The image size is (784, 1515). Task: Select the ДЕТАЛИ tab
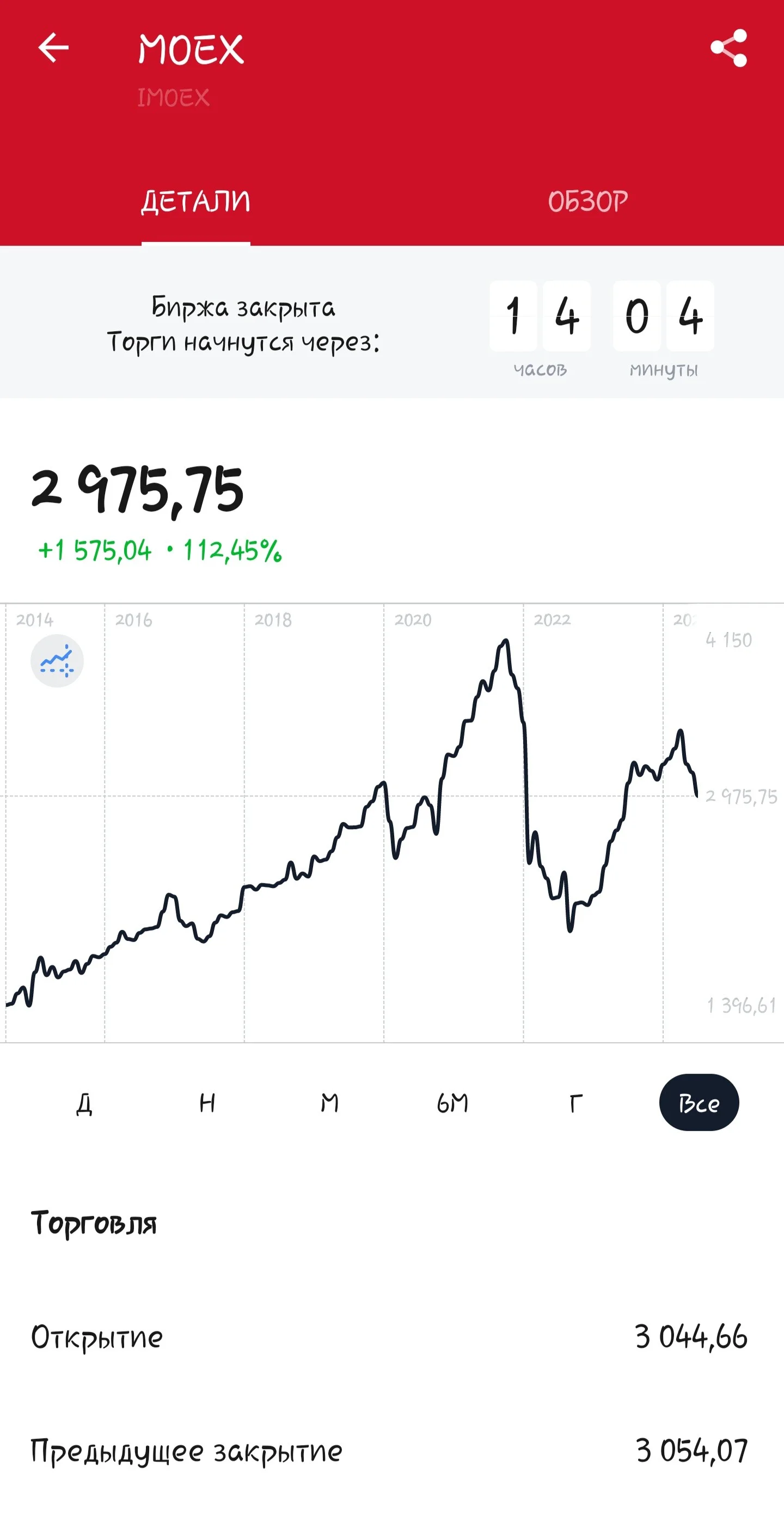tap(195, 202)
